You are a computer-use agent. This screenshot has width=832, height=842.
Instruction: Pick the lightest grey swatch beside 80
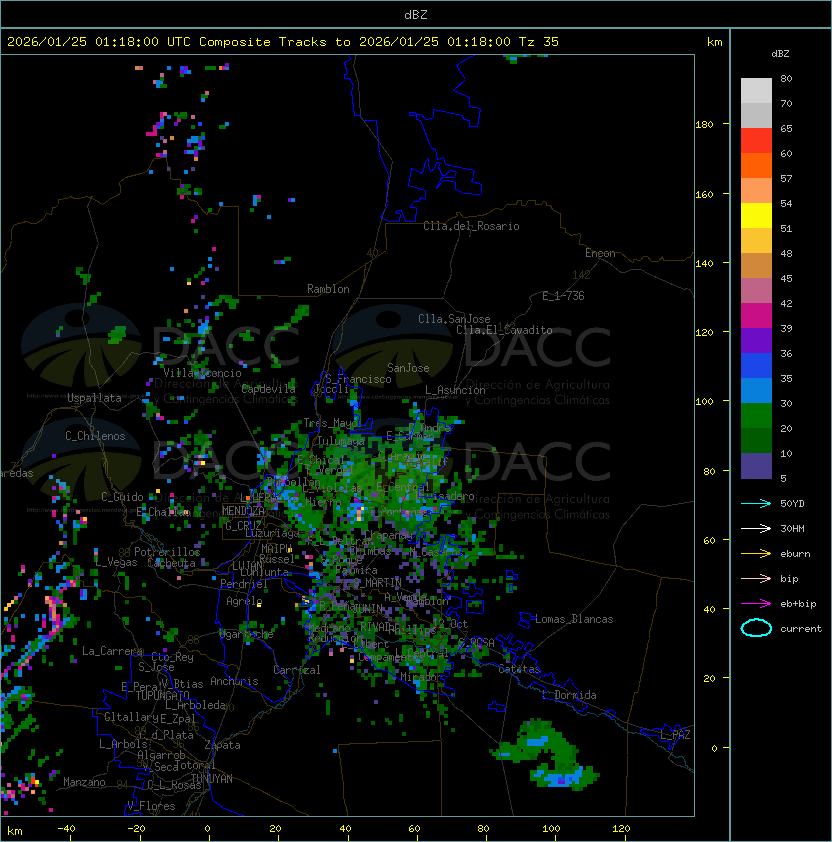coord(756,91)
